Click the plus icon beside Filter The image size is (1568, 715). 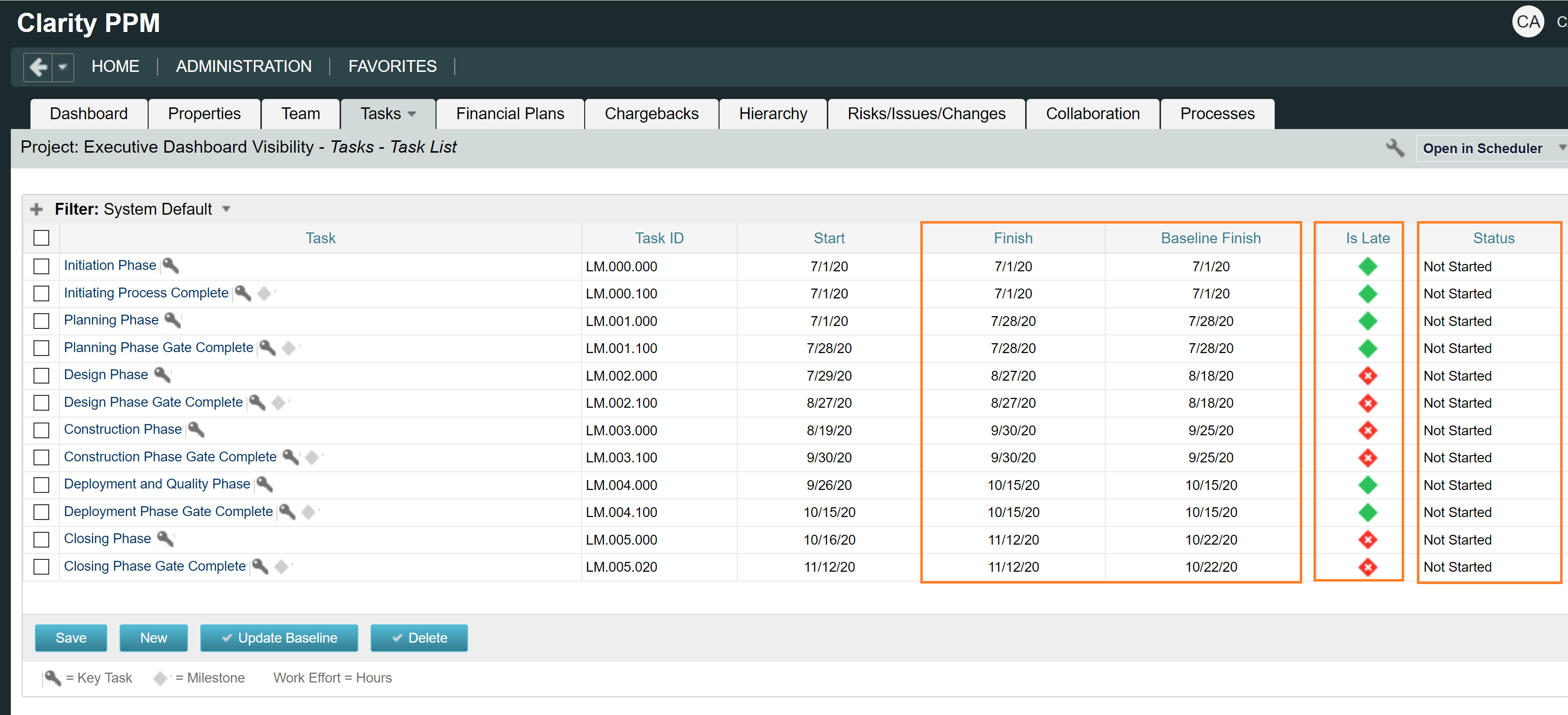tap(36, 209)
